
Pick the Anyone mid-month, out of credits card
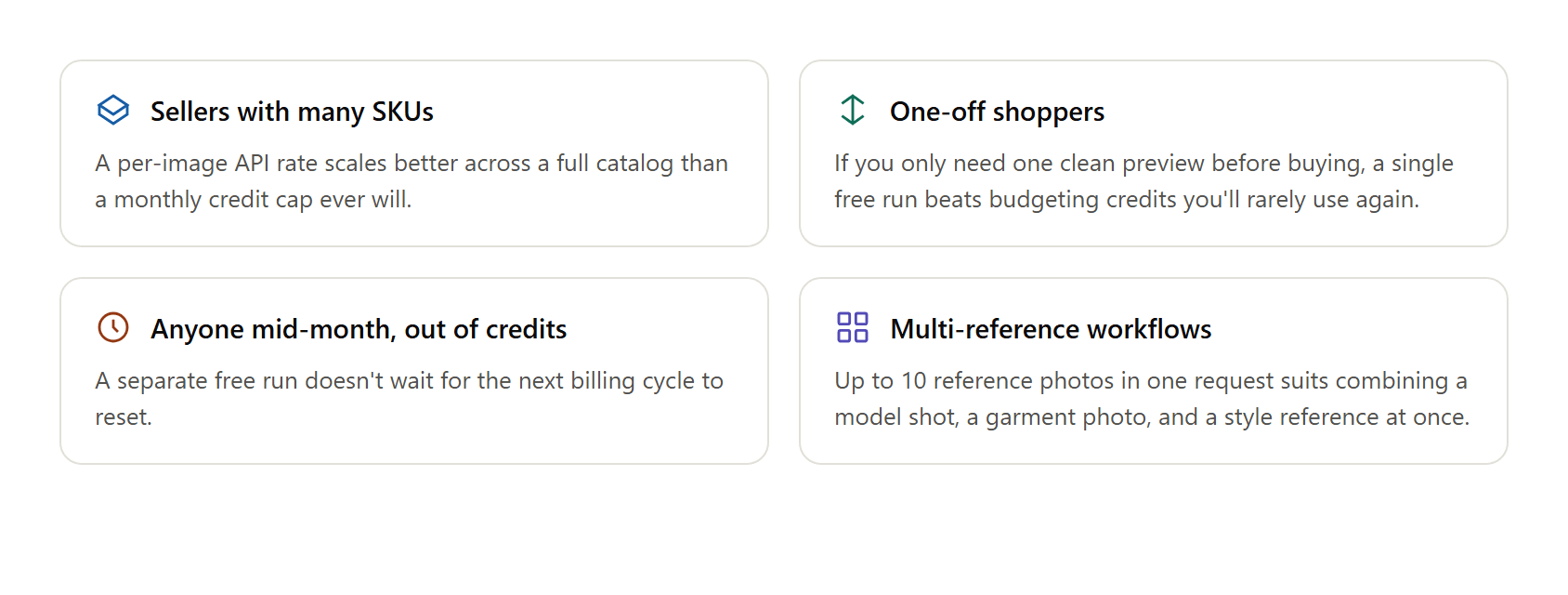coord(414,371)
